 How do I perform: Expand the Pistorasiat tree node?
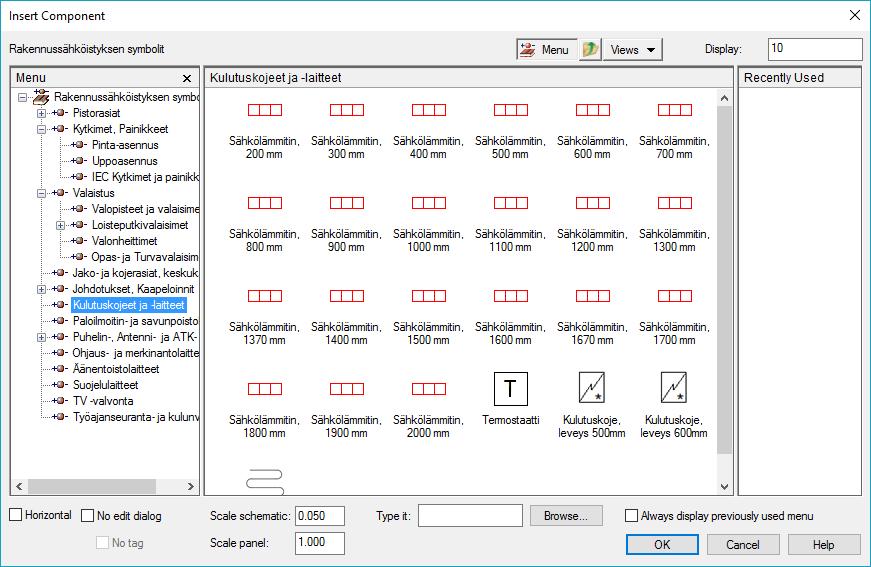pyautogui.click(x=41, y=113)
